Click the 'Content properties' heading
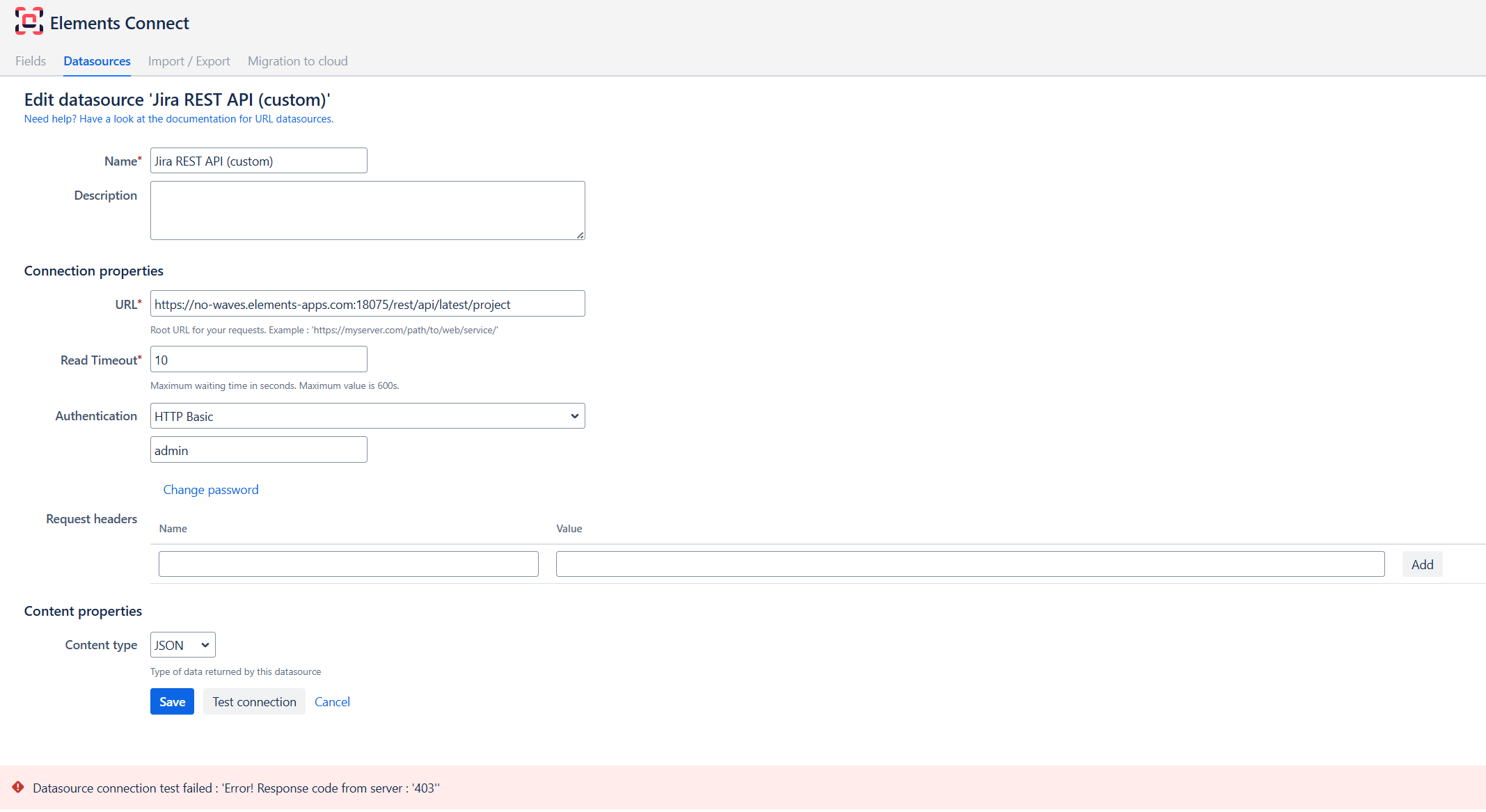Screen dimensions: 1486x812 [x=83, y=611]
